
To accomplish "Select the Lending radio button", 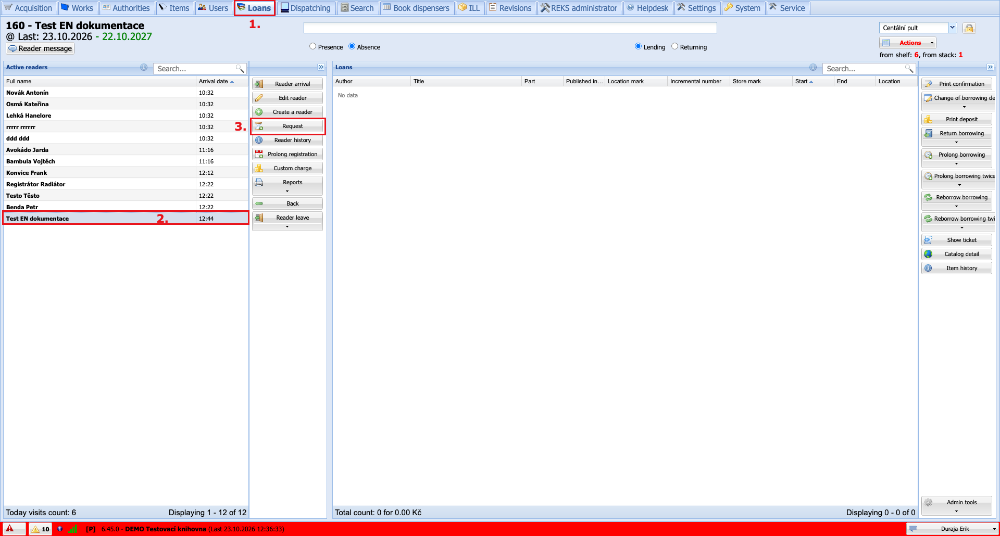I will click(x=638, y=47).
